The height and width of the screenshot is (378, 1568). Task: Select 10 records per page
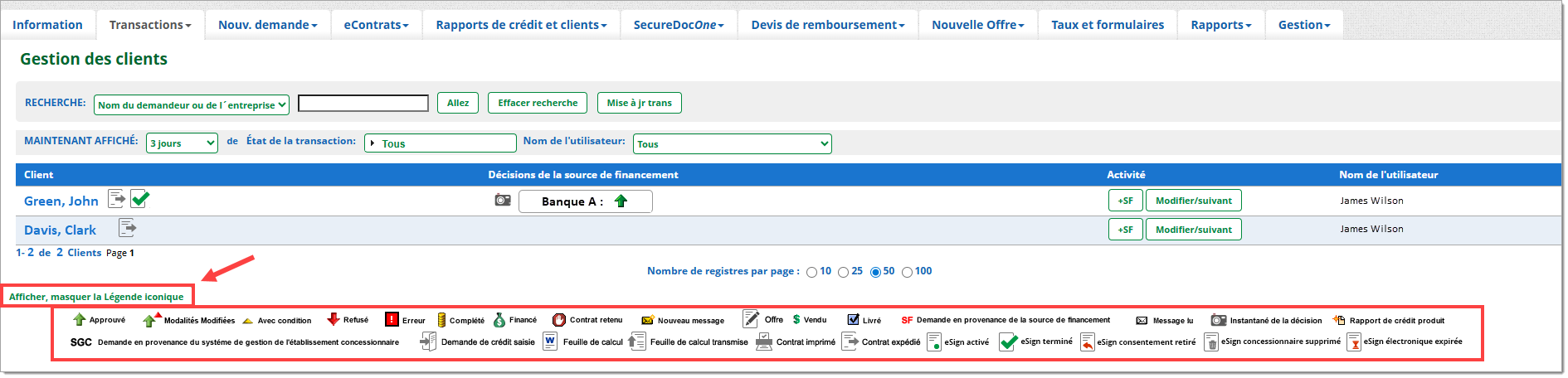(x=811, y=272)
